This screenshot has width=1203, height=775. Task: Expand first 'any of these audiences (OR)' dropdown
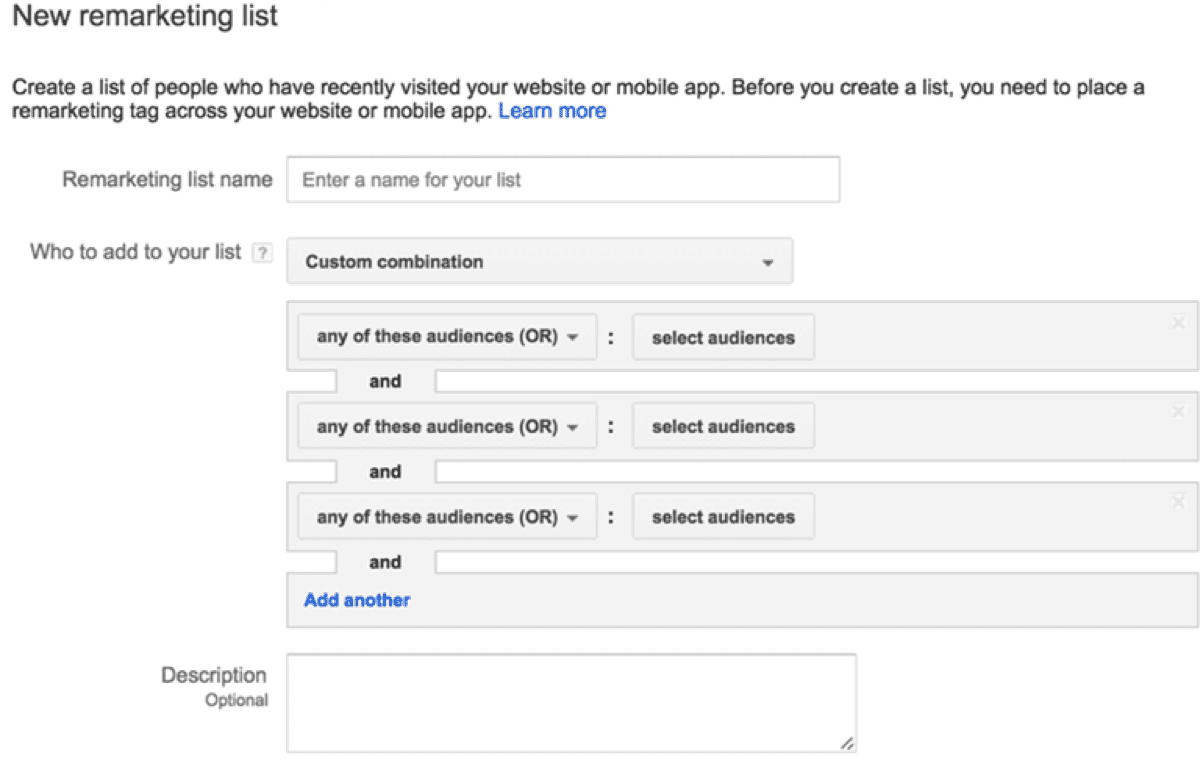coord(447,337)
